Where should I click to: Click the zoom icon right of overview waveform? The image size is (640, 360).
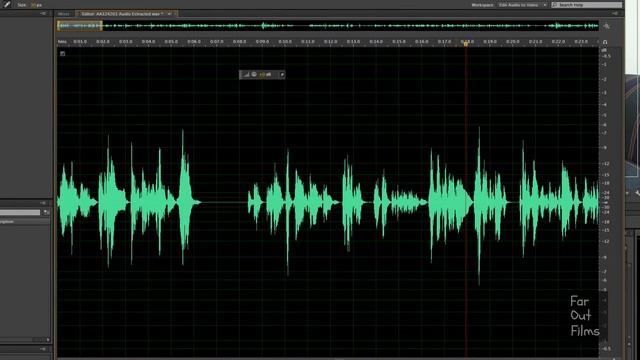coord(607,26)
